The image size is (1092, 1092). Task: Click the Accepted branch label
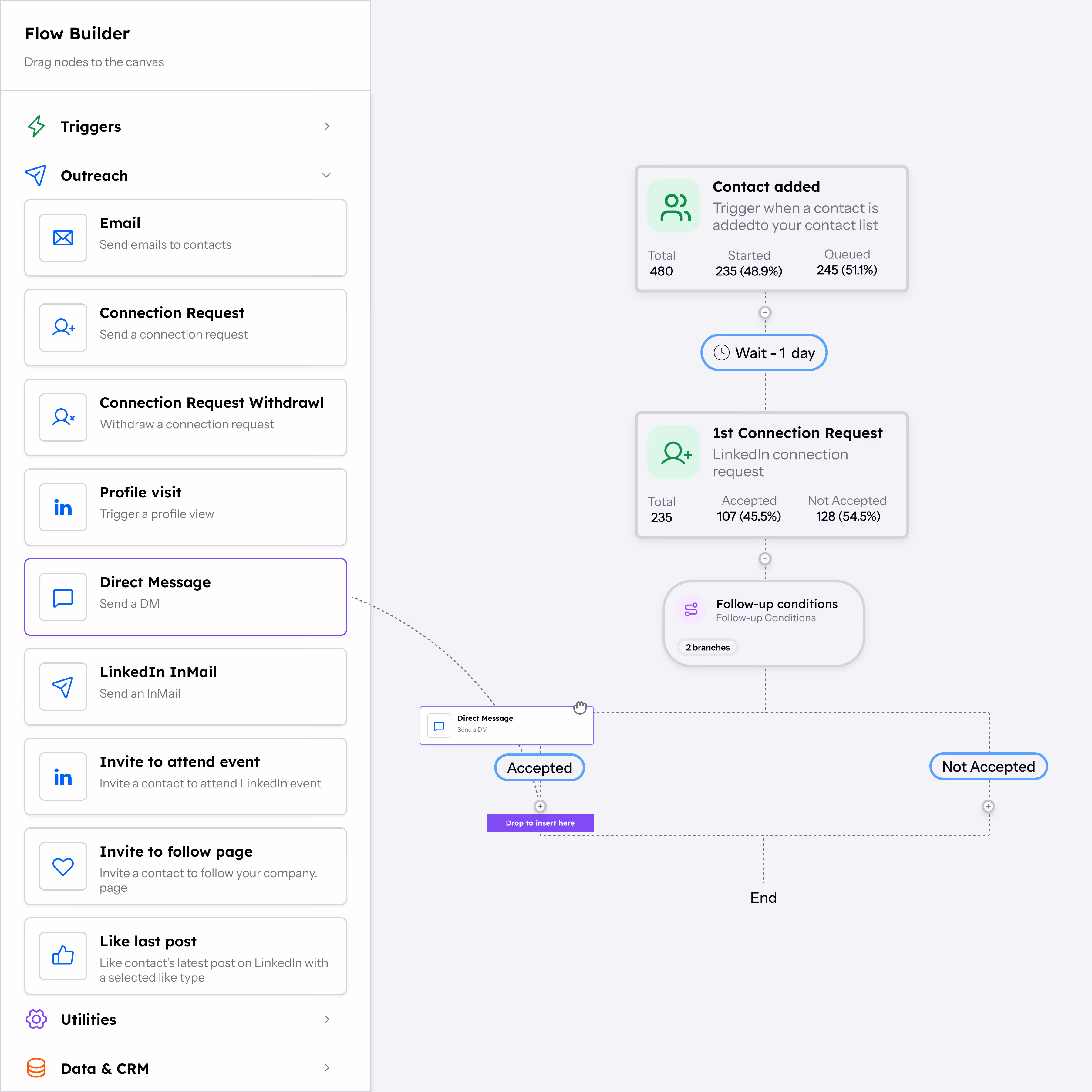(x=539, y=767)
